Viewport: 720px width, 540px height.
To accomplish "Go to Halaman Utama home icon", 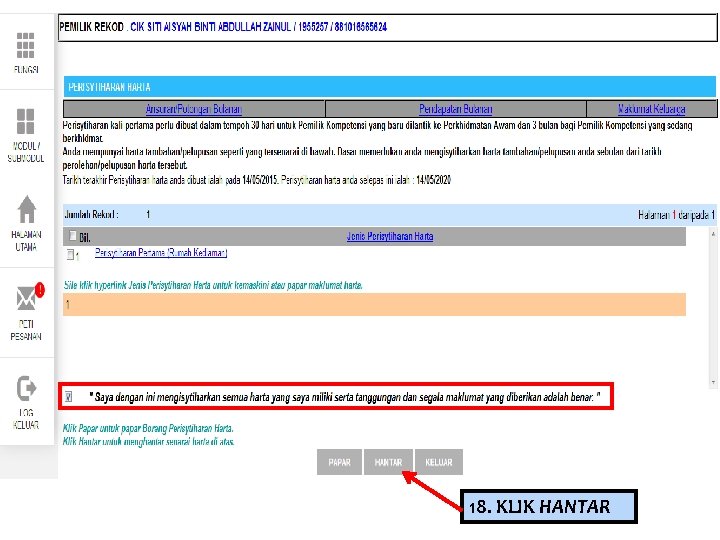I will point(27,209).
